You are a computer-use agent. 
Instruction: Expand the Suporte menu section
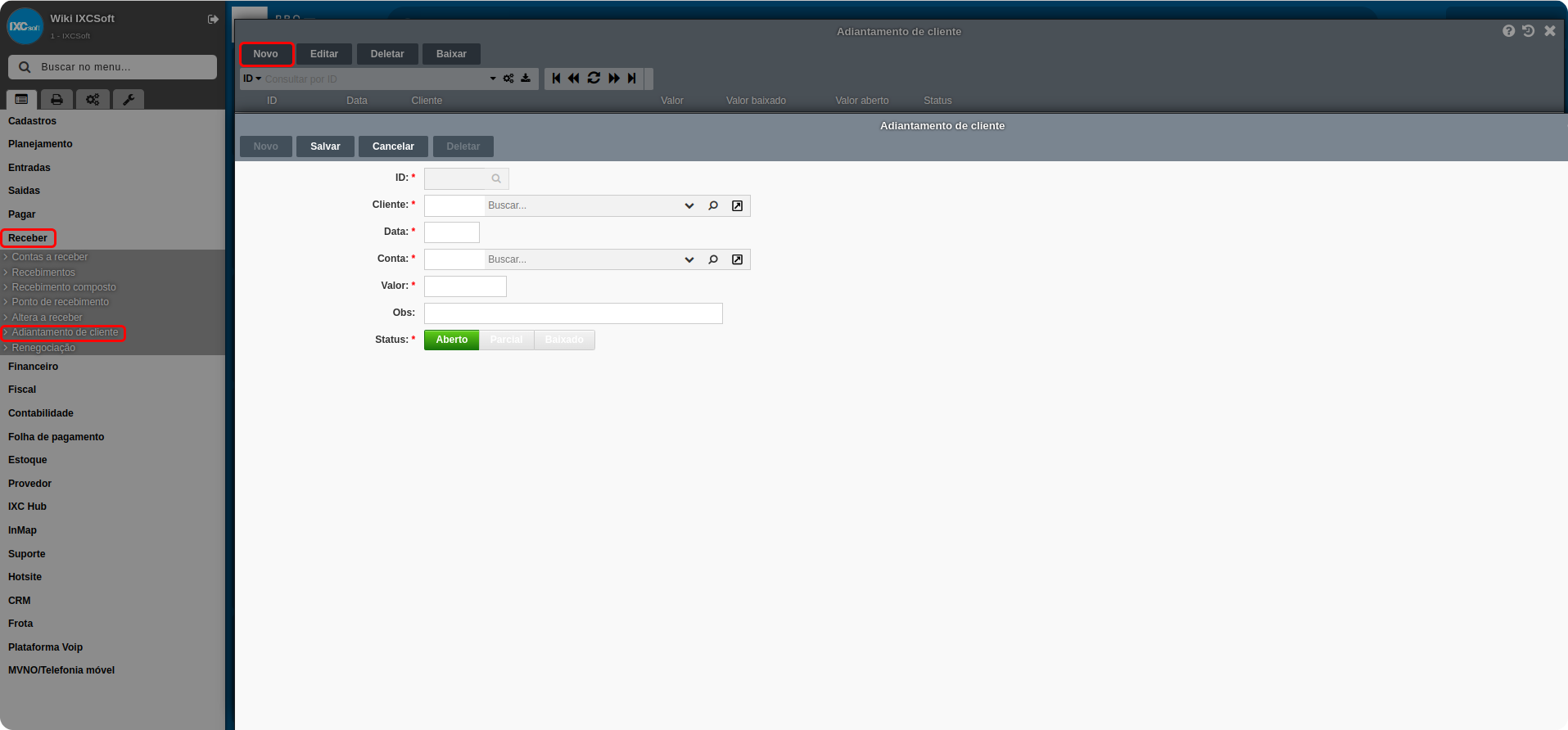pos(27,554)
